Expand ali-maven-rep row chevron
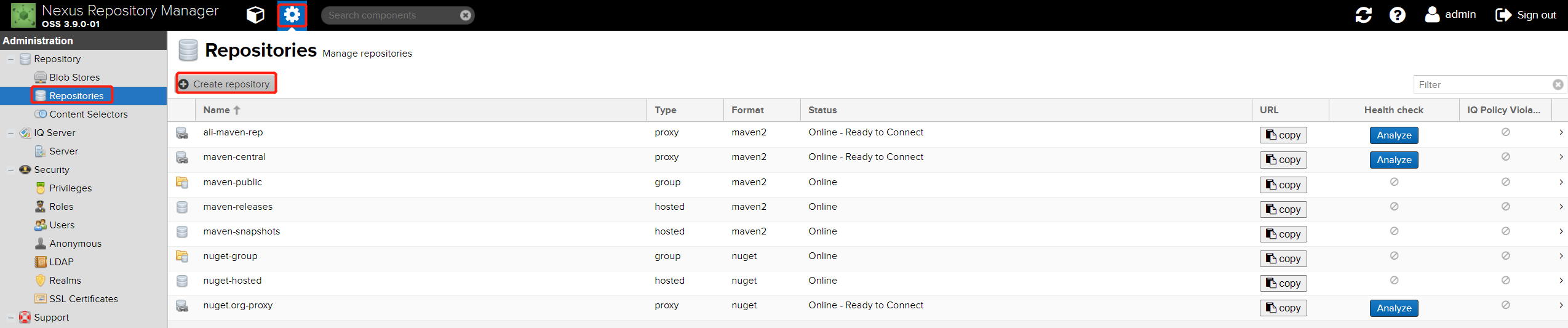This screenshot has height=328, width=1568. click(1561, 132)
